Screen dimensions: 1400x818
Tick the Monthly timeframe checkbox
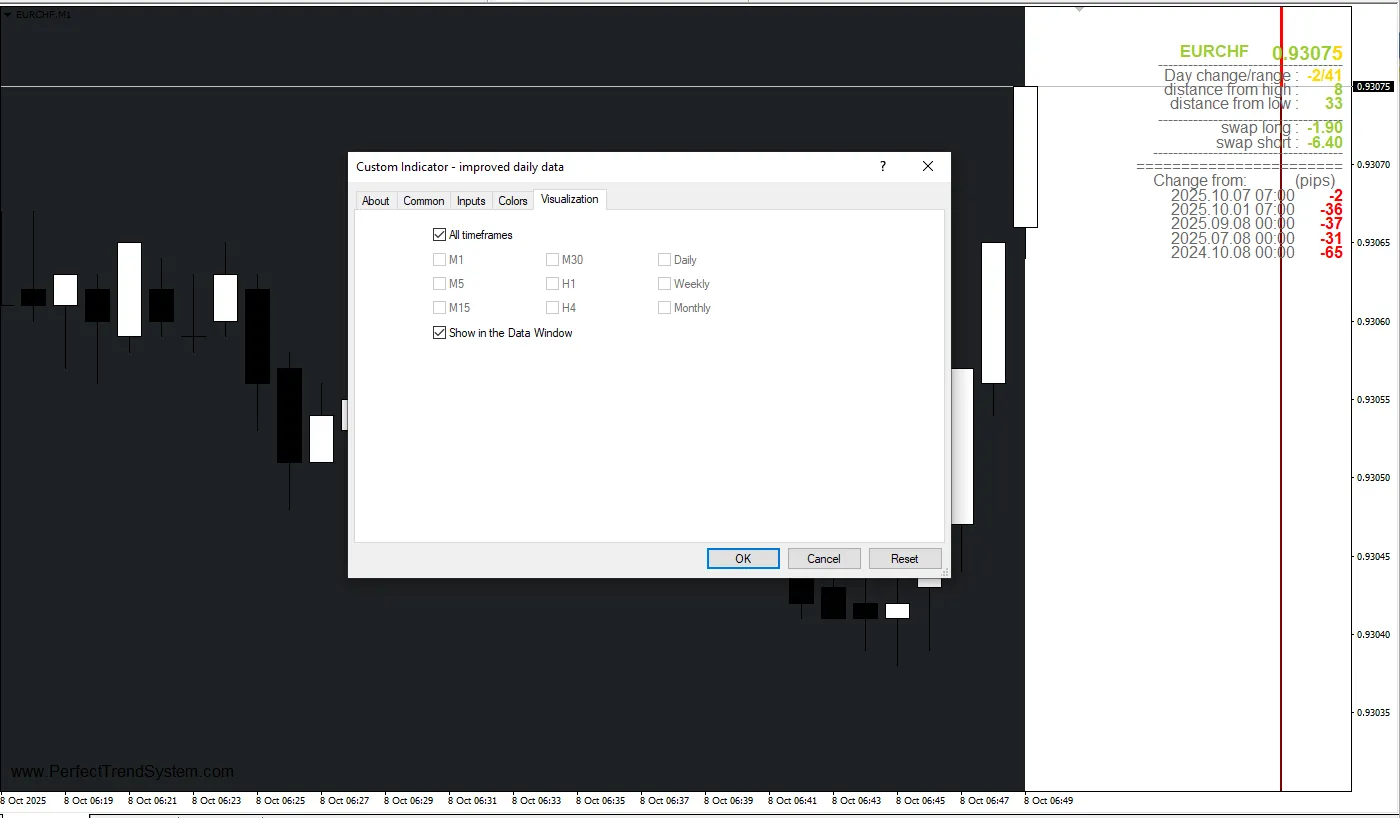coord(664,308)
